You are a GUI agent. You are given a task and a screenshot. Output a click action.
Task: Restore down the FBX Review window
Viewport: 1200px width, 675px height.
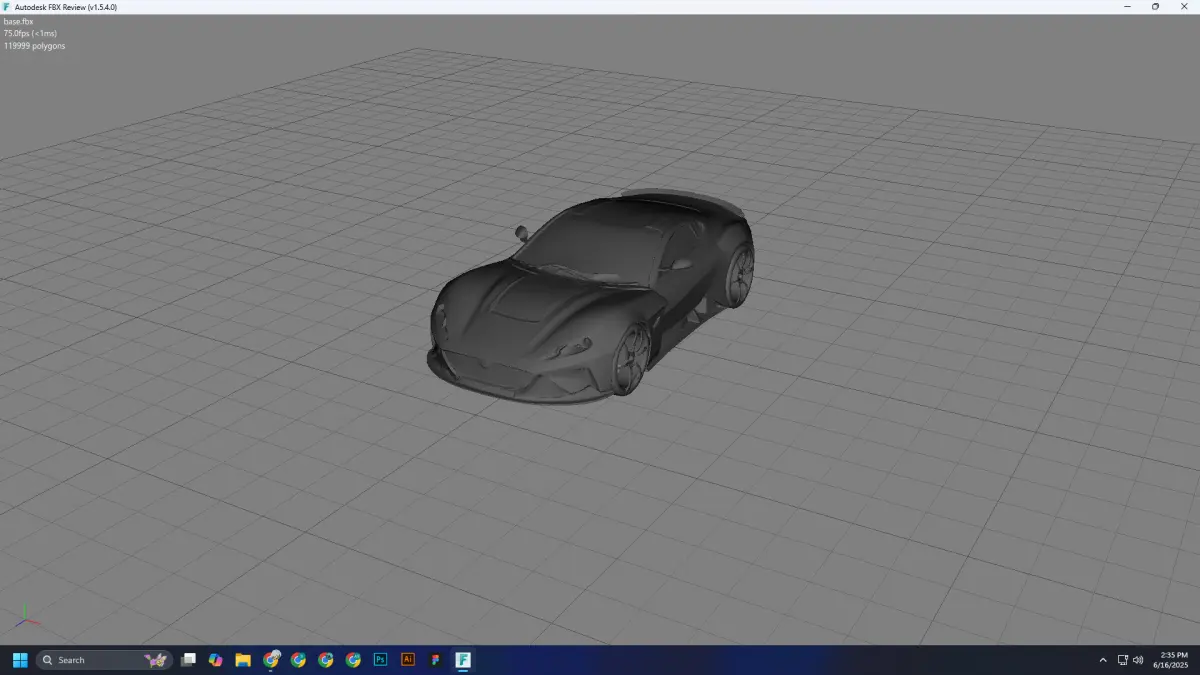(x=1156, y=7)
